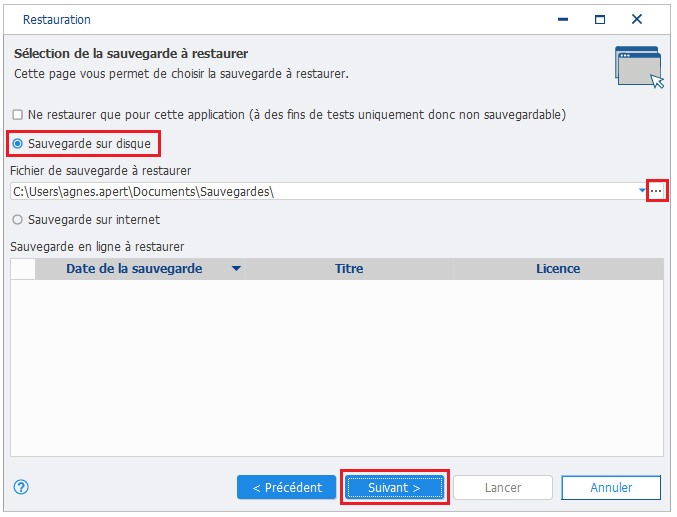Screen dimensions: 677x517
Task: Click the blank corner cell of backup table
Action: [x=23, y=269]
